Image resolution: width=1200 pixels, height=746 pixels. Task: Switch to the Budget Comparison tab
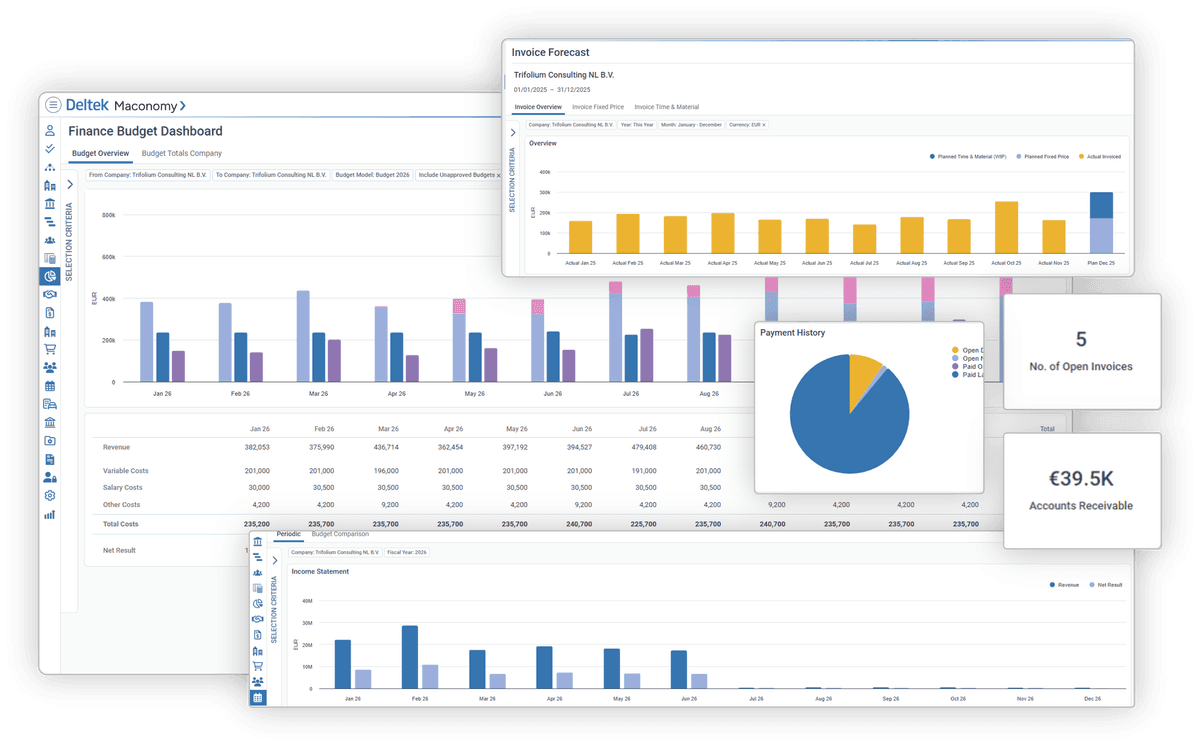click(x=340, y=534)
